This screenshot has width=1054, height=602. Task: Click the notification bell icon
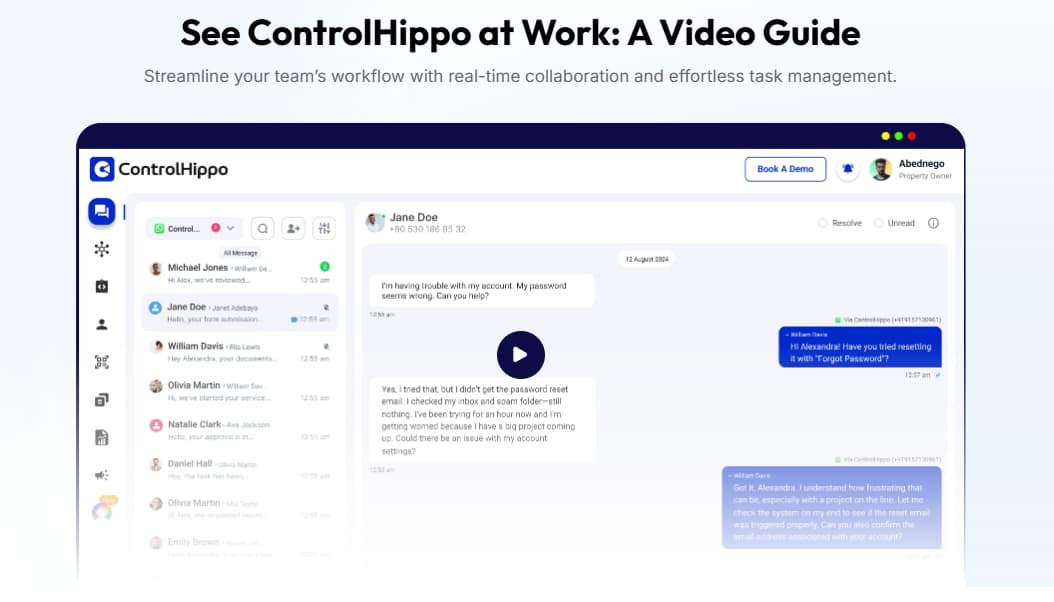point(848,169)
